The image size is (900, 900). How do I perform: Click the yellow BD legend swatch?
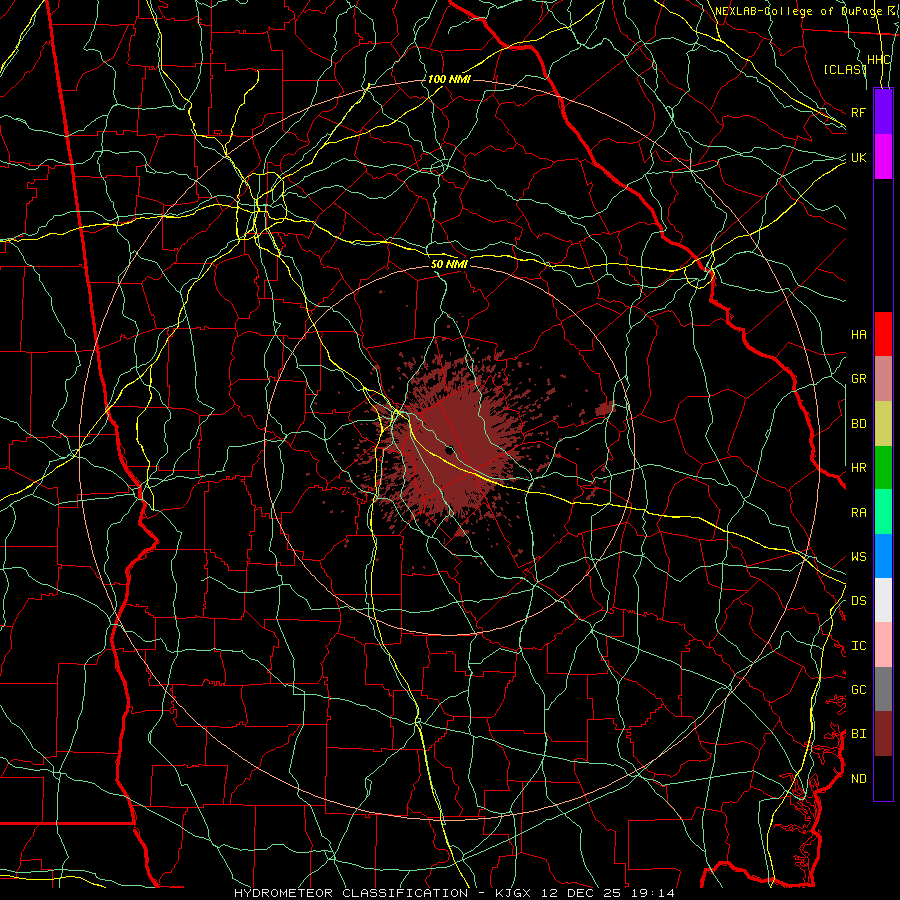point(883,424)
